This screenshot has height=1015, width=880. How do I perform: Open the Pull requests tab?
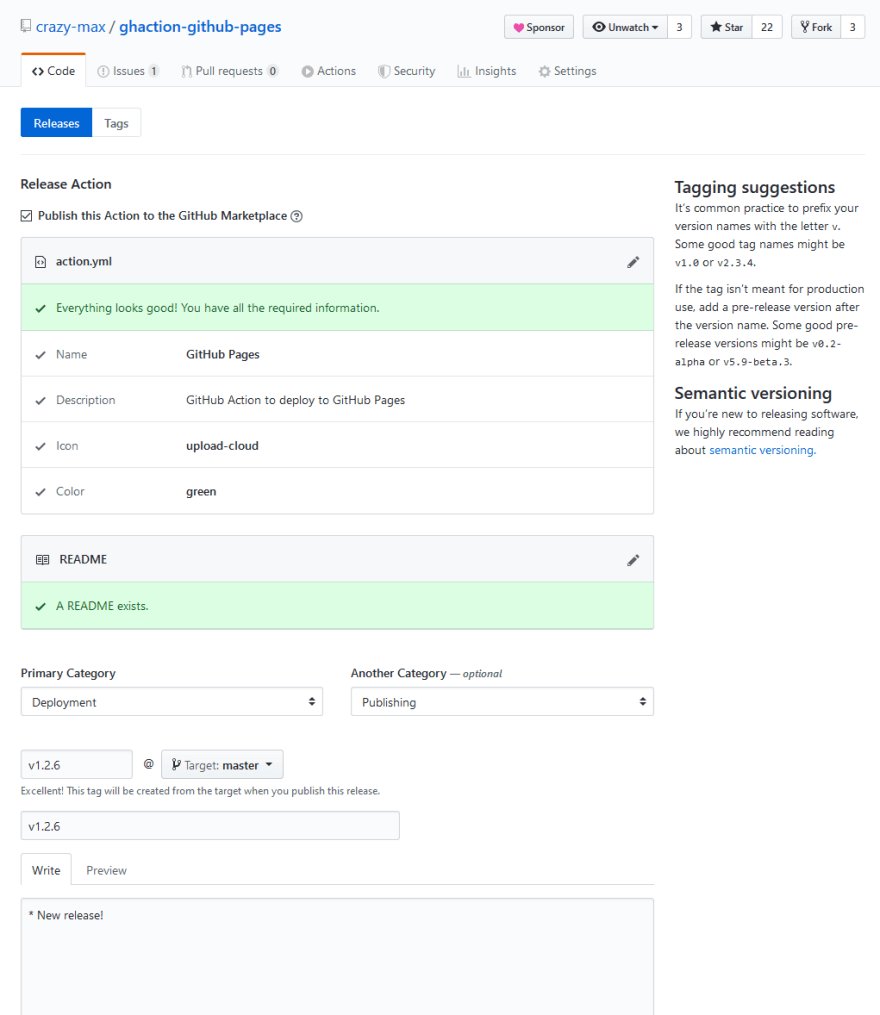point(230,71)
